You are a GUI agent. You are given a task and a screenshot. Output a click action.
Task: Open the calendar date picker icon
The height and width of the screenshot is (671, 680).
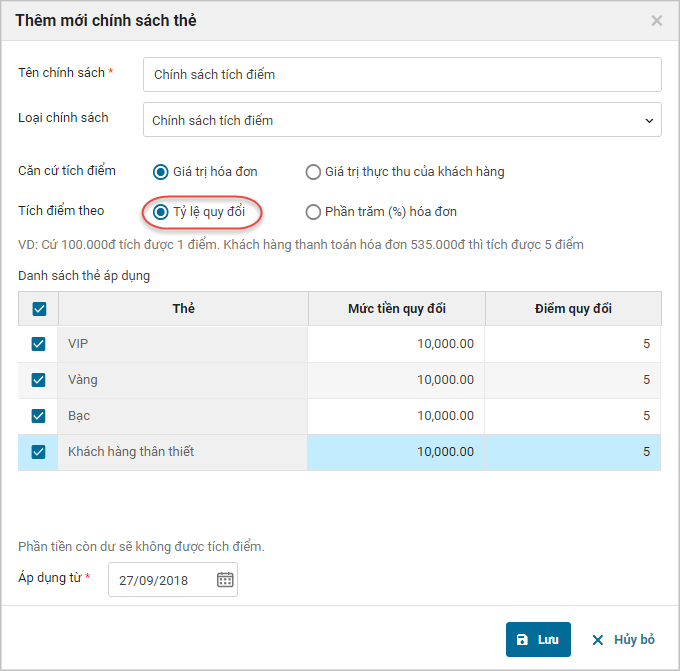[225, 580]
